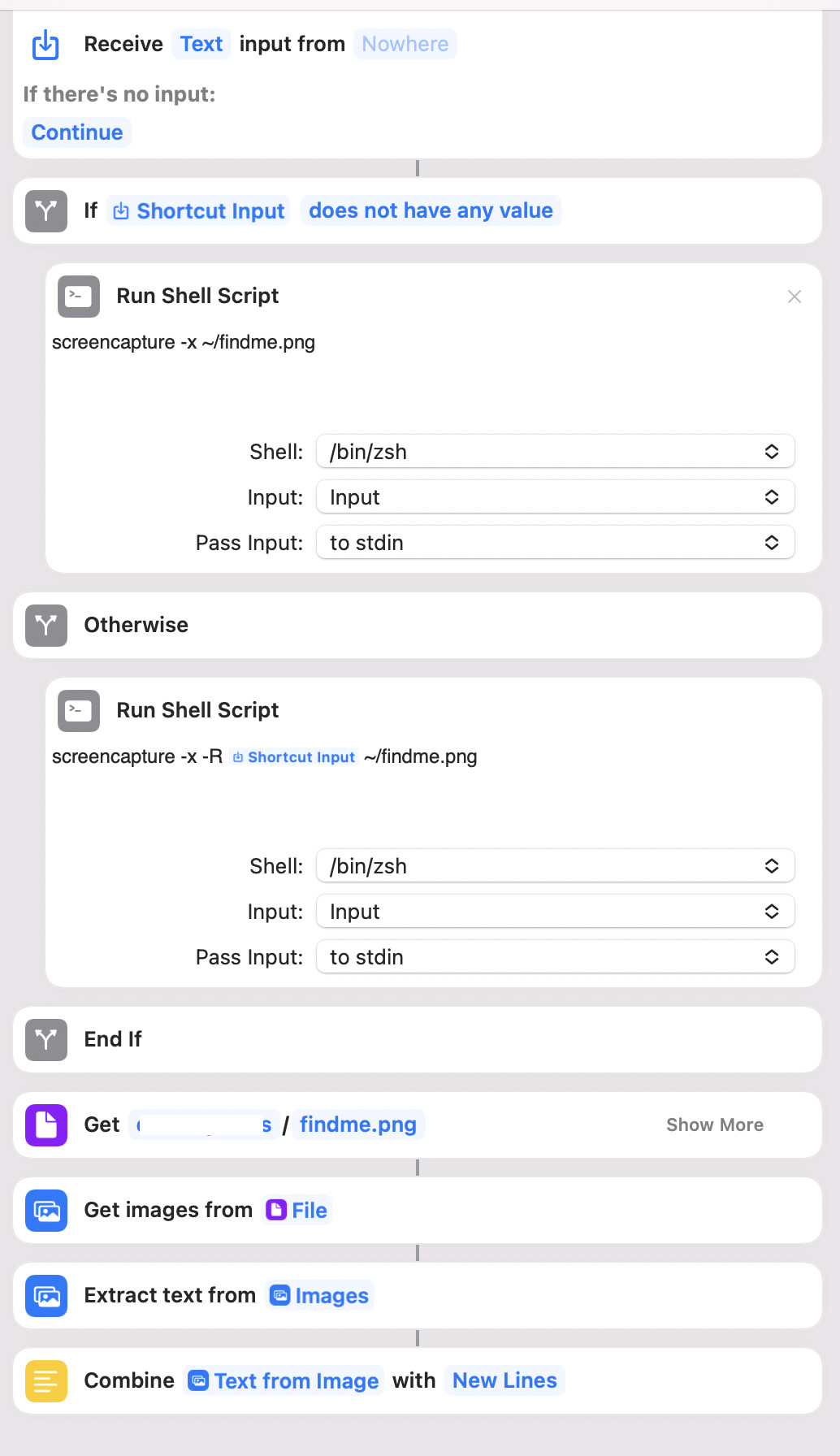Viewport: 840px width, 1456px height.
Task: Click the Extract text from Images icon
Action: [x=46, y=1295]
